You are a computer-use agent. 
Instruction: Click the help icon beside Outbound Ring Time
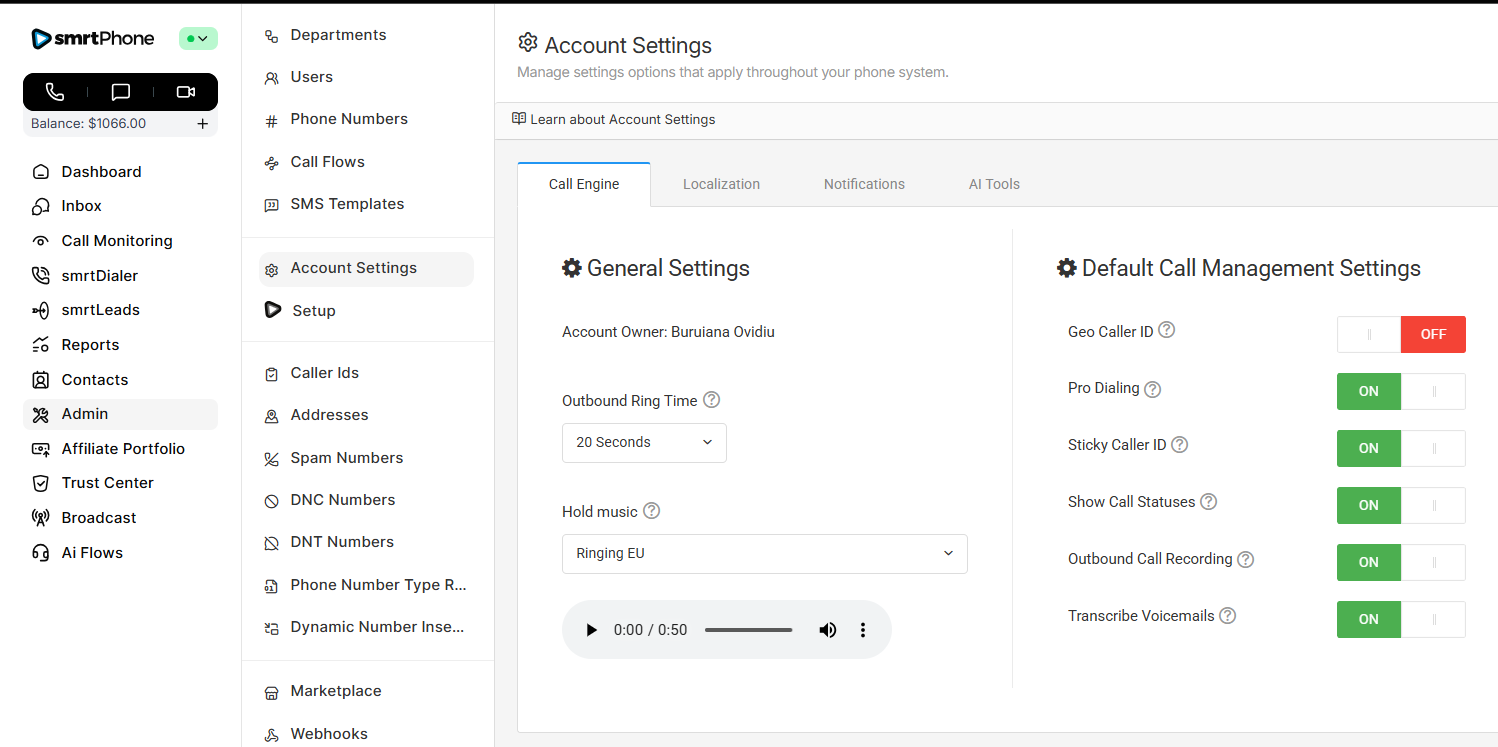pos(711,400)
